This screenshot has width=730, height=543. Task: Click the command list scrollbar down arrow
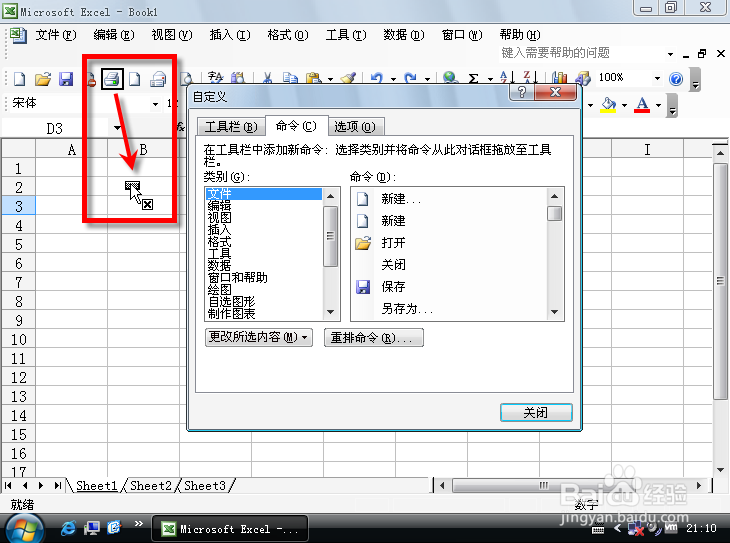(x=554, y=312)
